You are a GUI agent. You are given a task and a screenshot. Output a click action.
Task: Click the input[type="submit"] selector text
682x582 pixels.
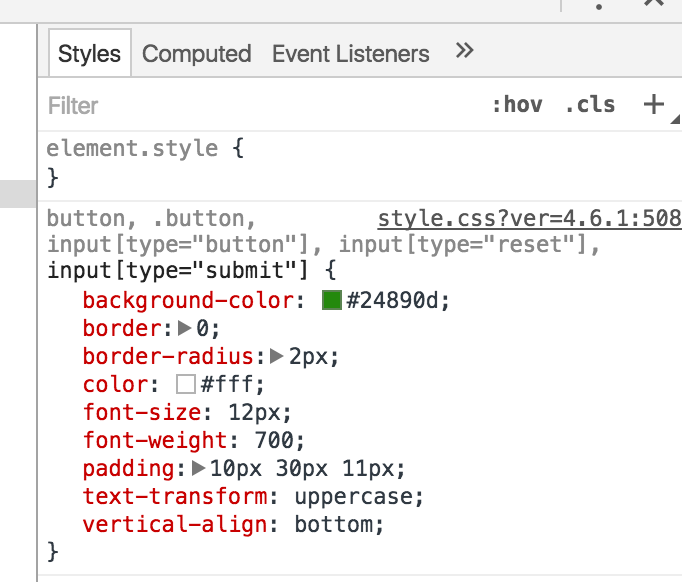coord(177,271)
